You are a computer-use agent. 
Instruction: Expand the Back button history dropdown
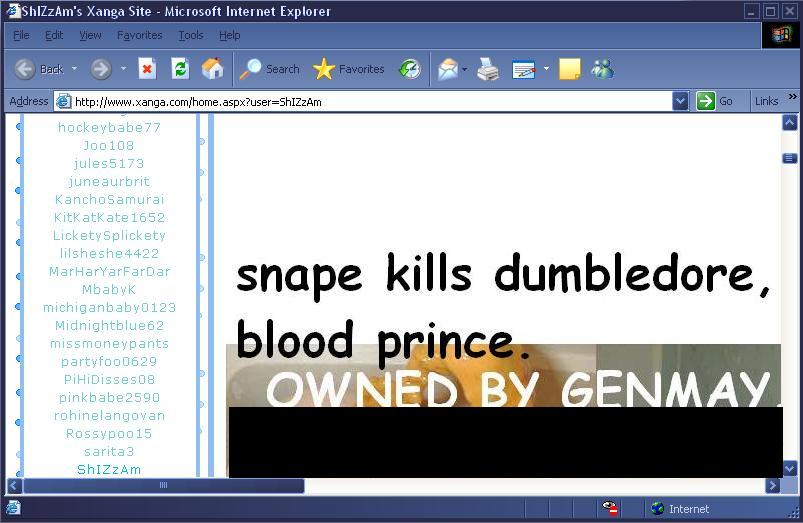pos(74,69)
